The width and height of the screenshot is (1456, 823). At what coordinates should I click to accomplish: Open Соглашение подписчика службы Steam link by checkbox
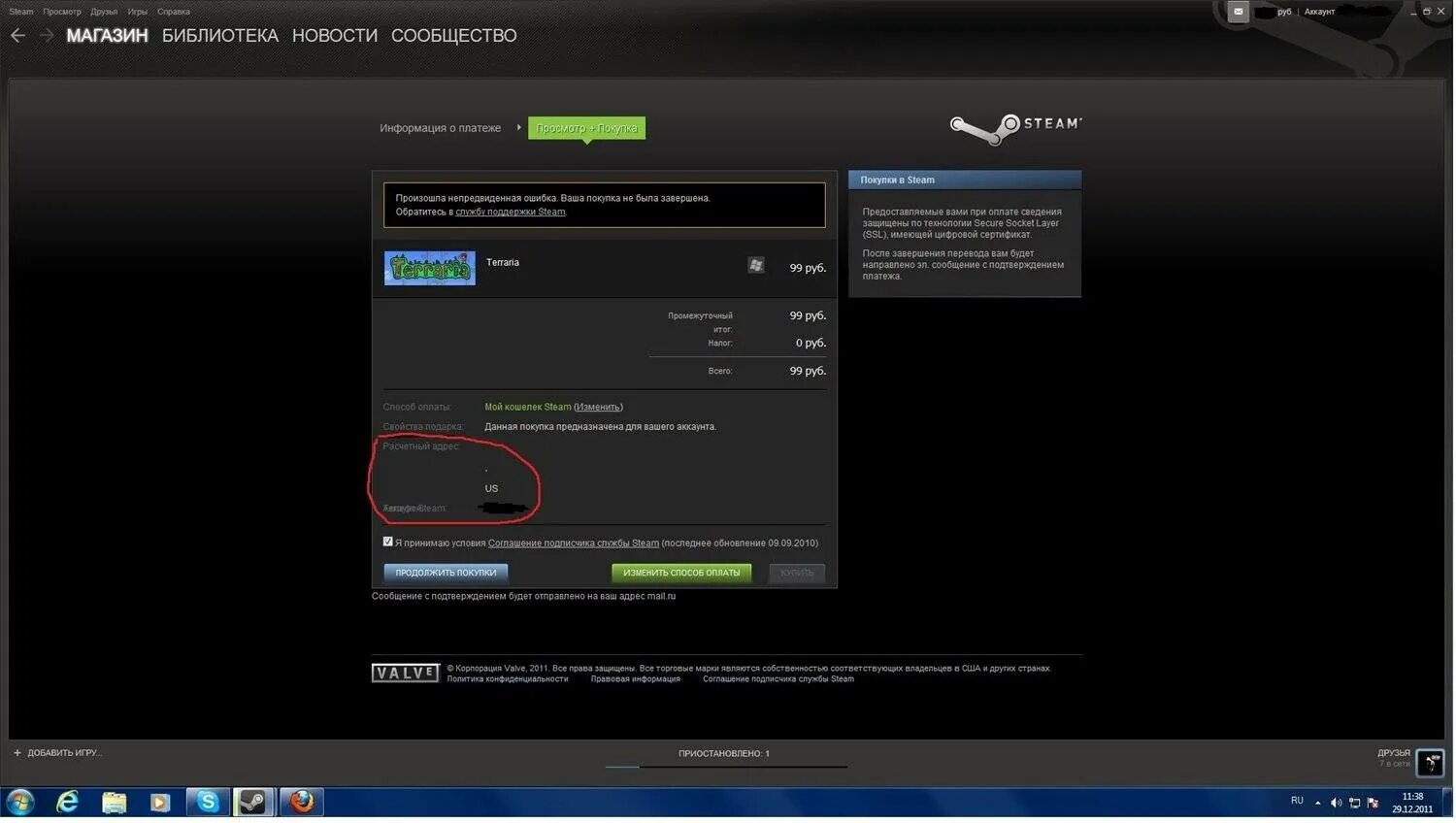point(574,543)
